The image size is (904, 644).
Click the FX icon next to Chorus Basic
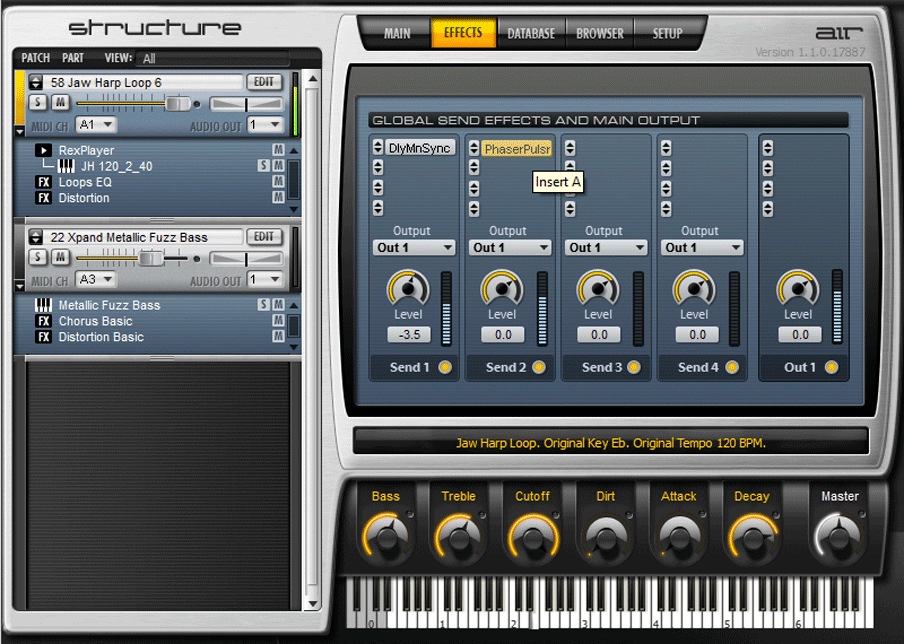coord(43,322)
